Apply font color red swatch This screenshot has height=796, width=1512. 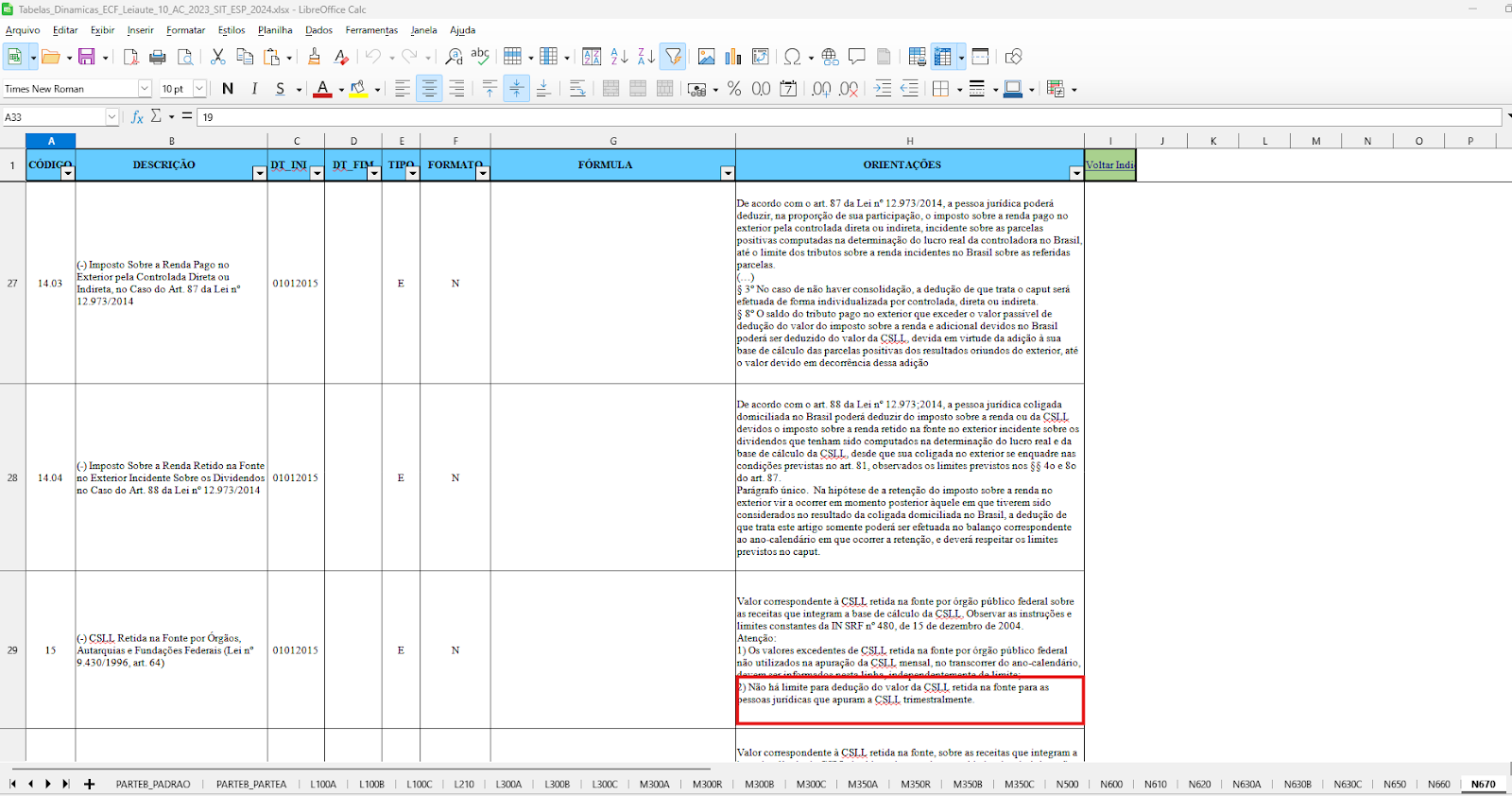pos(322,89)
